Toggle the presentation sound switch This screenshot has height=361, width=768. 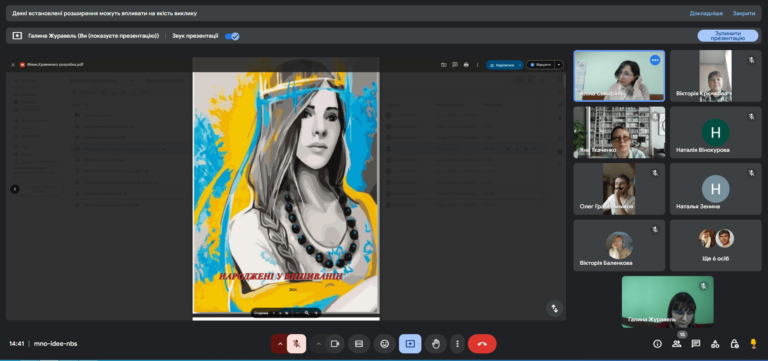[x=232, y=36]
